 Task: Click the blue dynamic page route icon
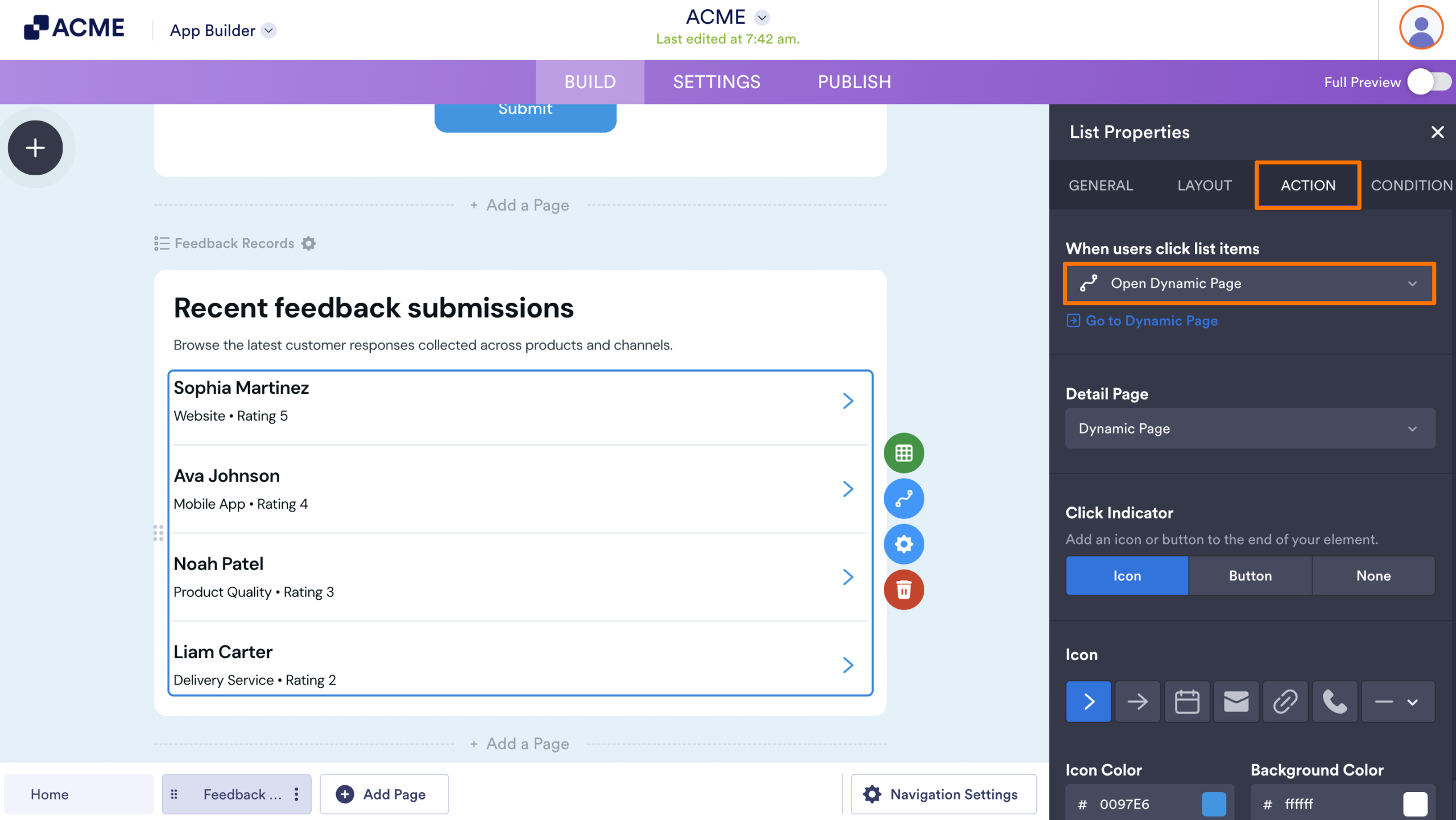pyautogui.click(x=904, y=498)
